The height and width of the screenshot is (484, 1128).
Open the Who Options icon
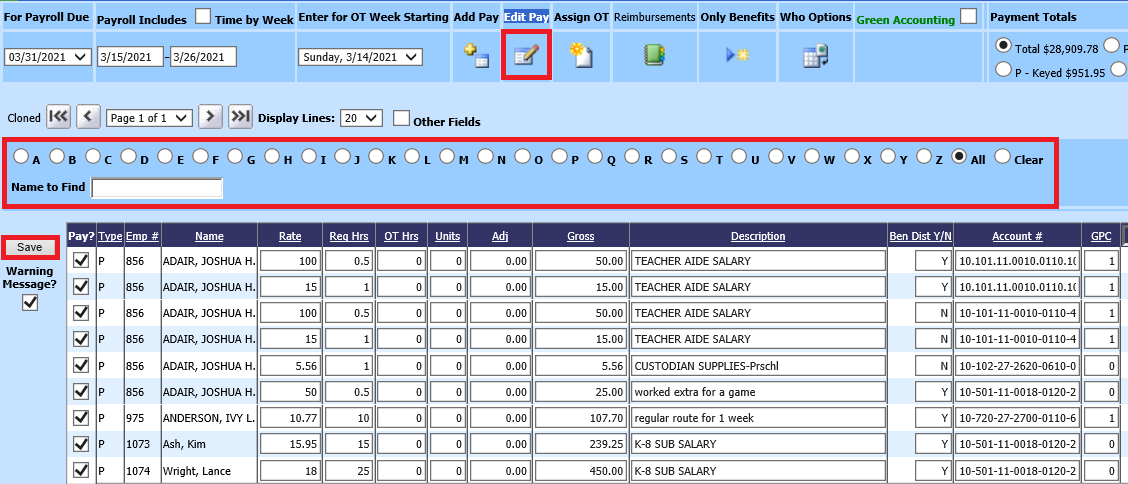pos(816,57)
